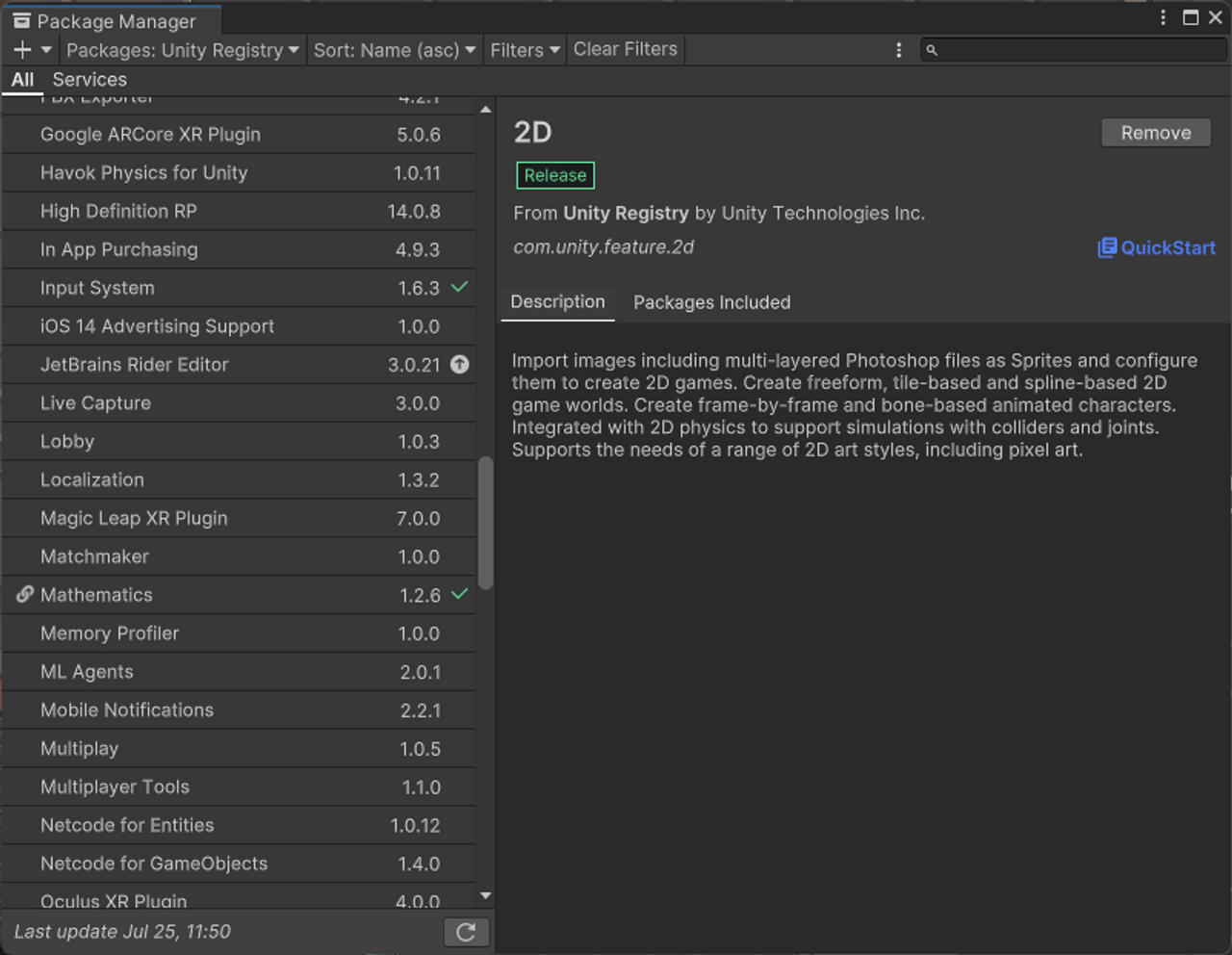Open the QuickStart link
1232x955 pixels.
(1157, 247)
